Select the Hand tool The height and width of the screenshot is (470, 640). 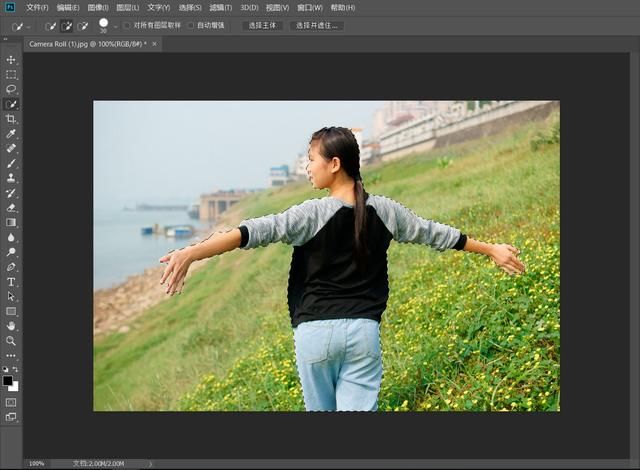pos(11,326)
